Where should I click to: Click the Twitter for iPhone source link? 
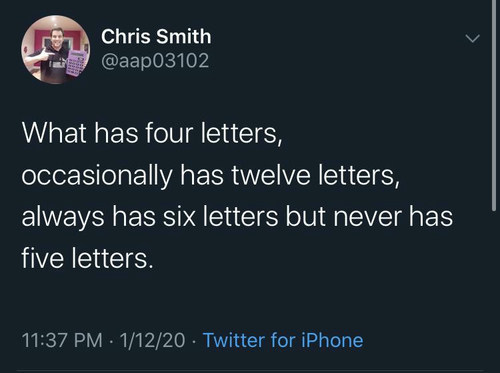[x=283, y=340]
